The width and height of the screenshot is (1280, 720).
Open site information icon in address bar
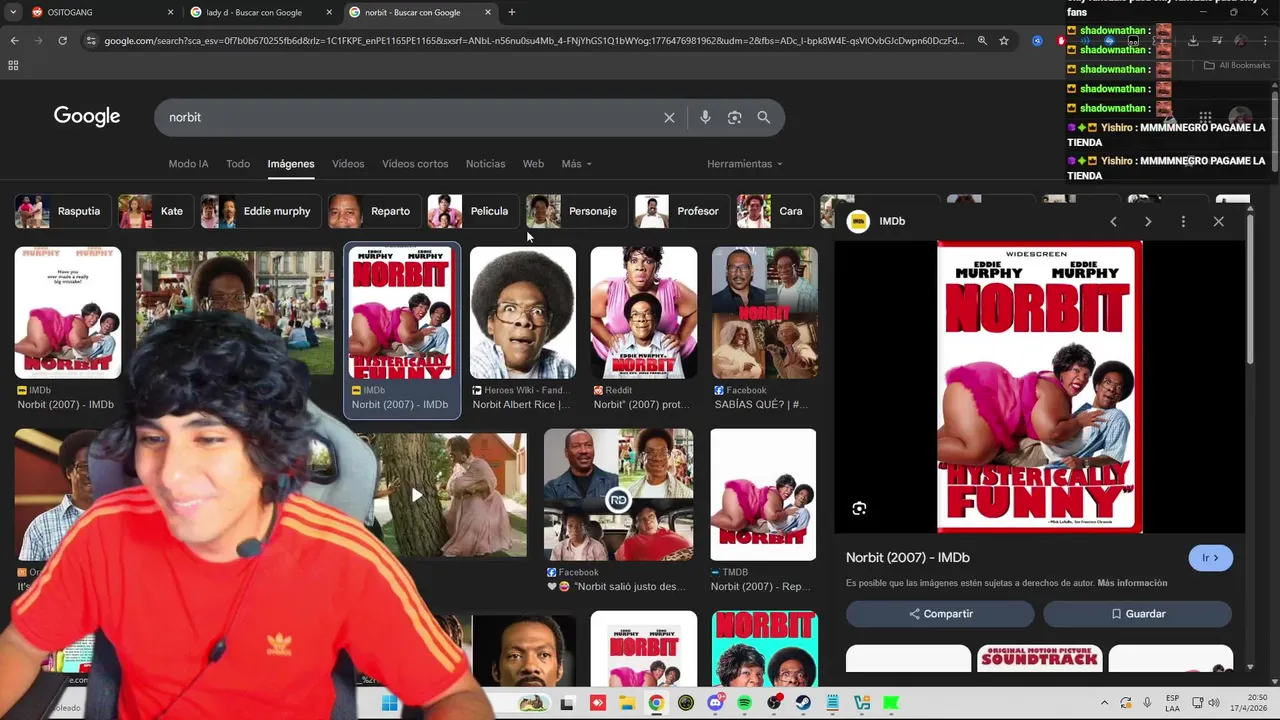[91, 41]
